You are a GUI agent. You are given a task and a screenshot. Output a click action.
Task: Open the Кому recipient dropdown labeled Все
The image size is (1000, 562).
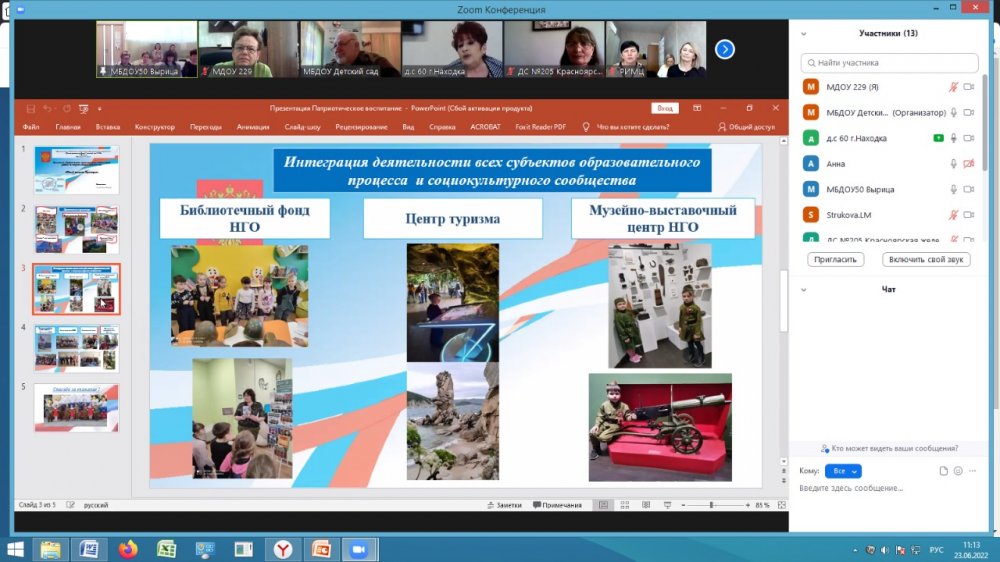point(842,471)
